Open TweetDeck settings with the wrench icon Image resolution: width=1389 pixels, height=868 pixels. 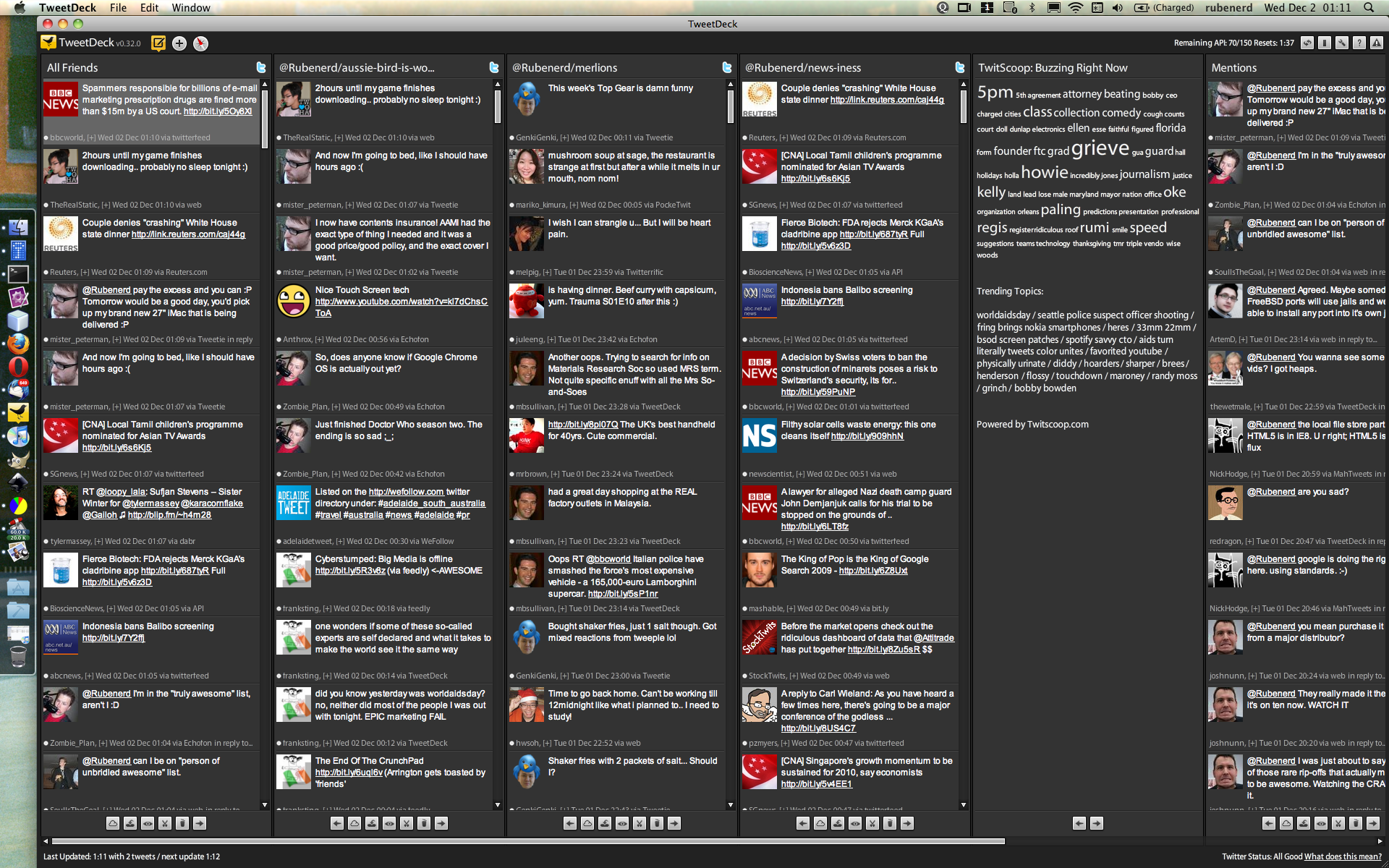tap(1342, 43)
